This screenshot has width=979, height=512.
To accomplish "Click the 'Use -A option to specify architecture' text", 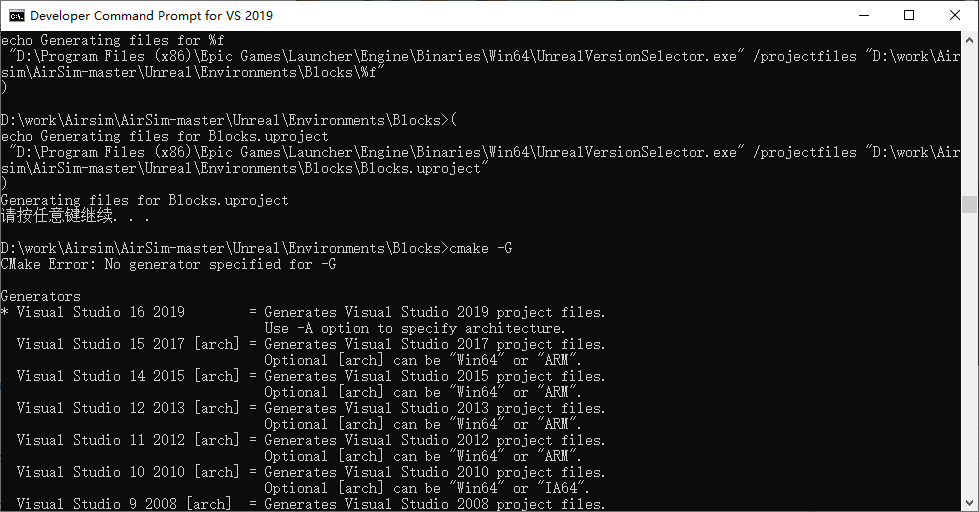I will (414, 328).
